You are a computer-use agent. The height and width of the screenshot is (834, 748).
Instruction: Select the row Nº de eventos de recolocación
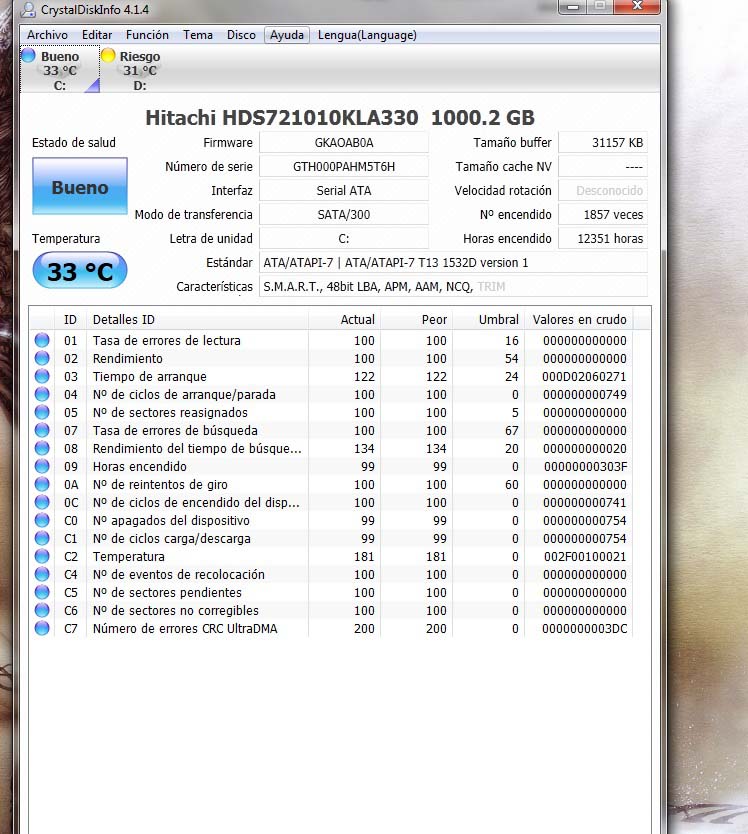[x=332, y=574]
